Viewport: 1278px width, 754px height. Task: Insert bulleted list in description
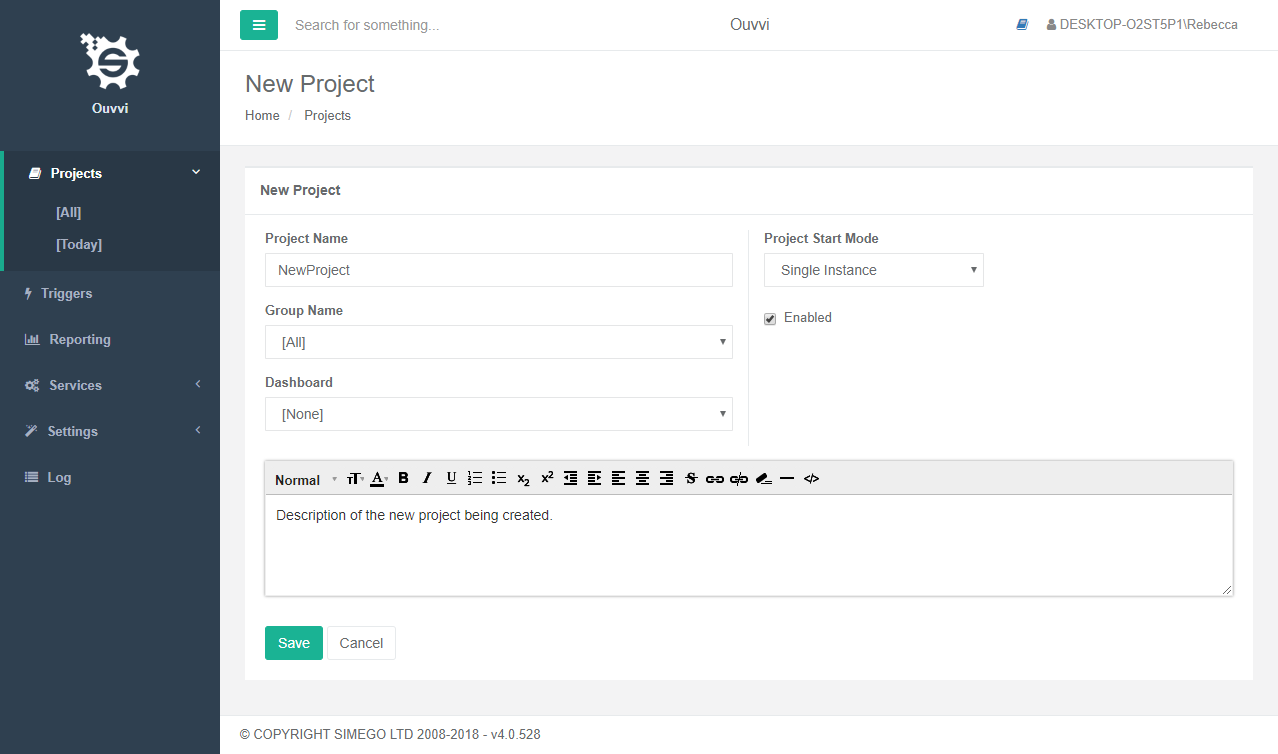point(499,478)
